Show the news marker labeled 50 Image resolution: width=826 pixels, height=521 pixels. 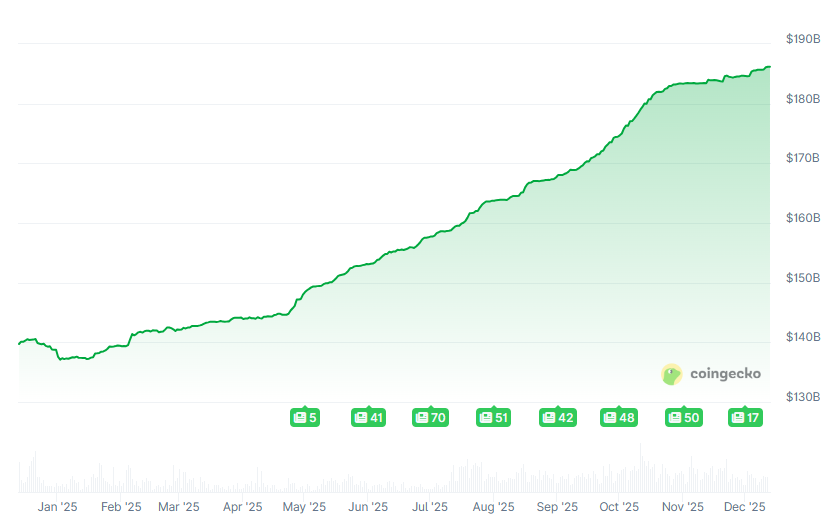point(684,417)
